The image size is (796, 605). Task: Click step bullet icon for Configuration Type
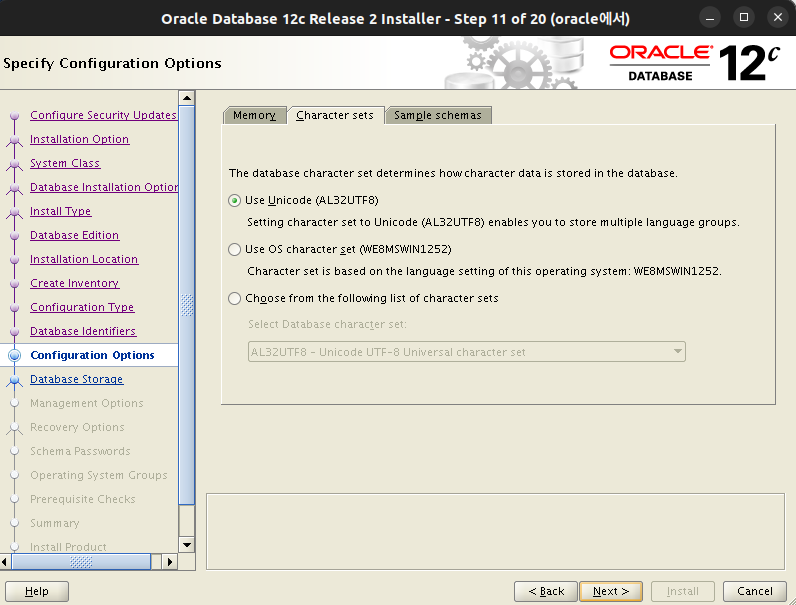point(15,308)
